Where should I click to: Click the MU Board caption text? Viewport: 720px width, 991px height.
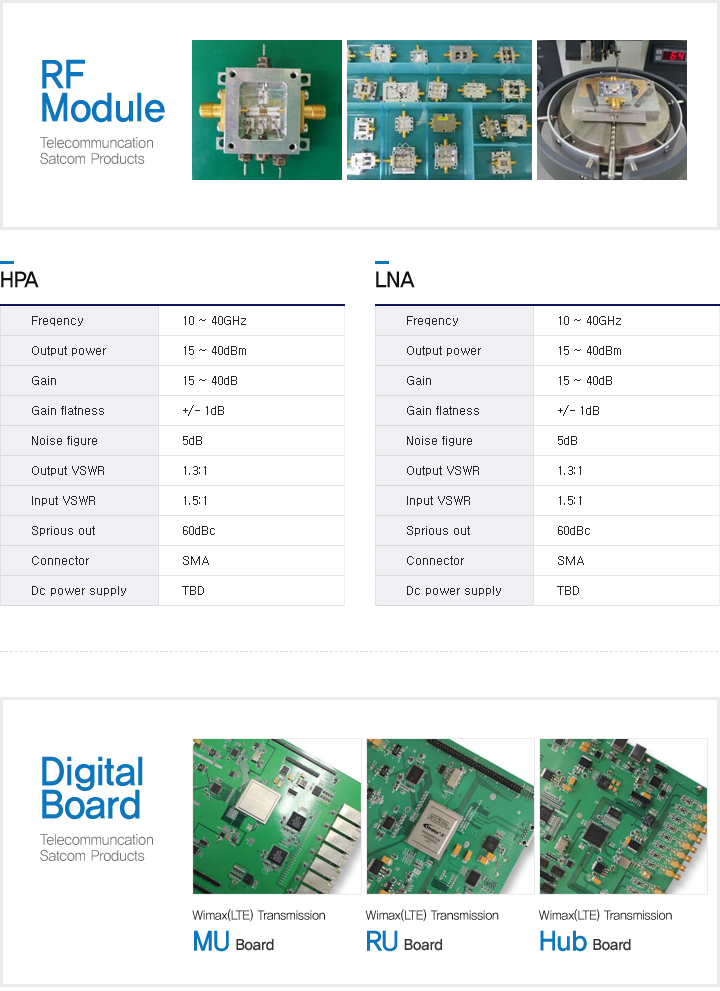tap(233, 942)
